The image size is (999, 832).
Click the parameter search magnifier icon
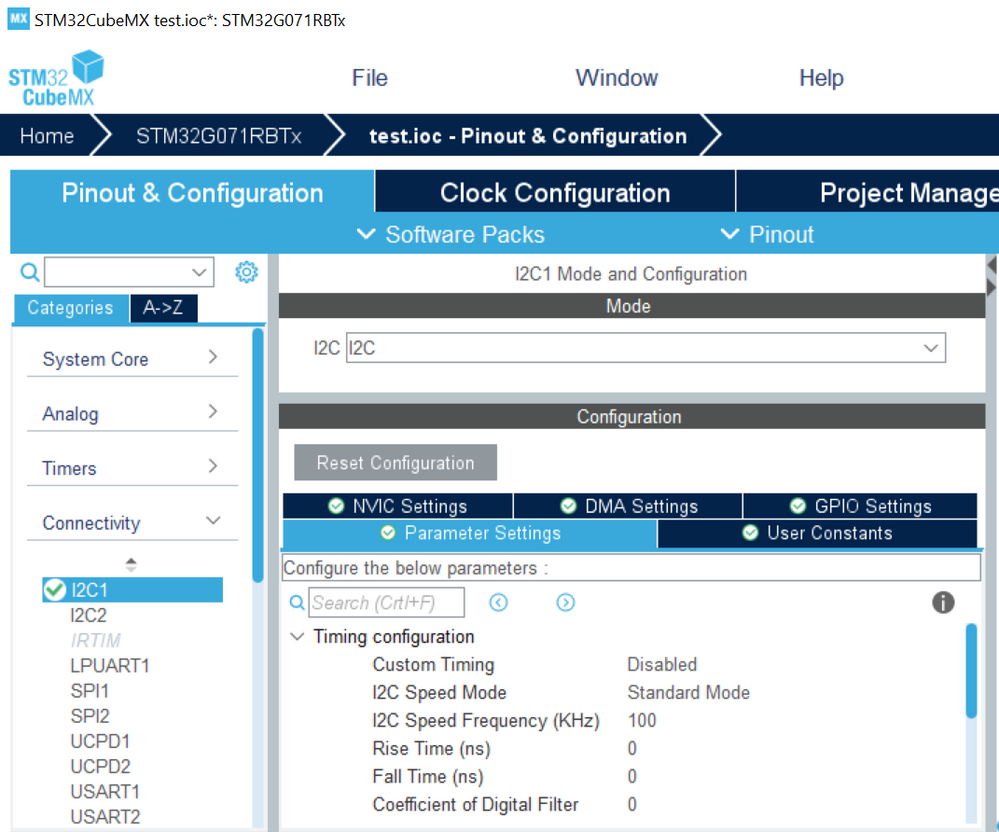pyautogui.click(x=297, y=602)
